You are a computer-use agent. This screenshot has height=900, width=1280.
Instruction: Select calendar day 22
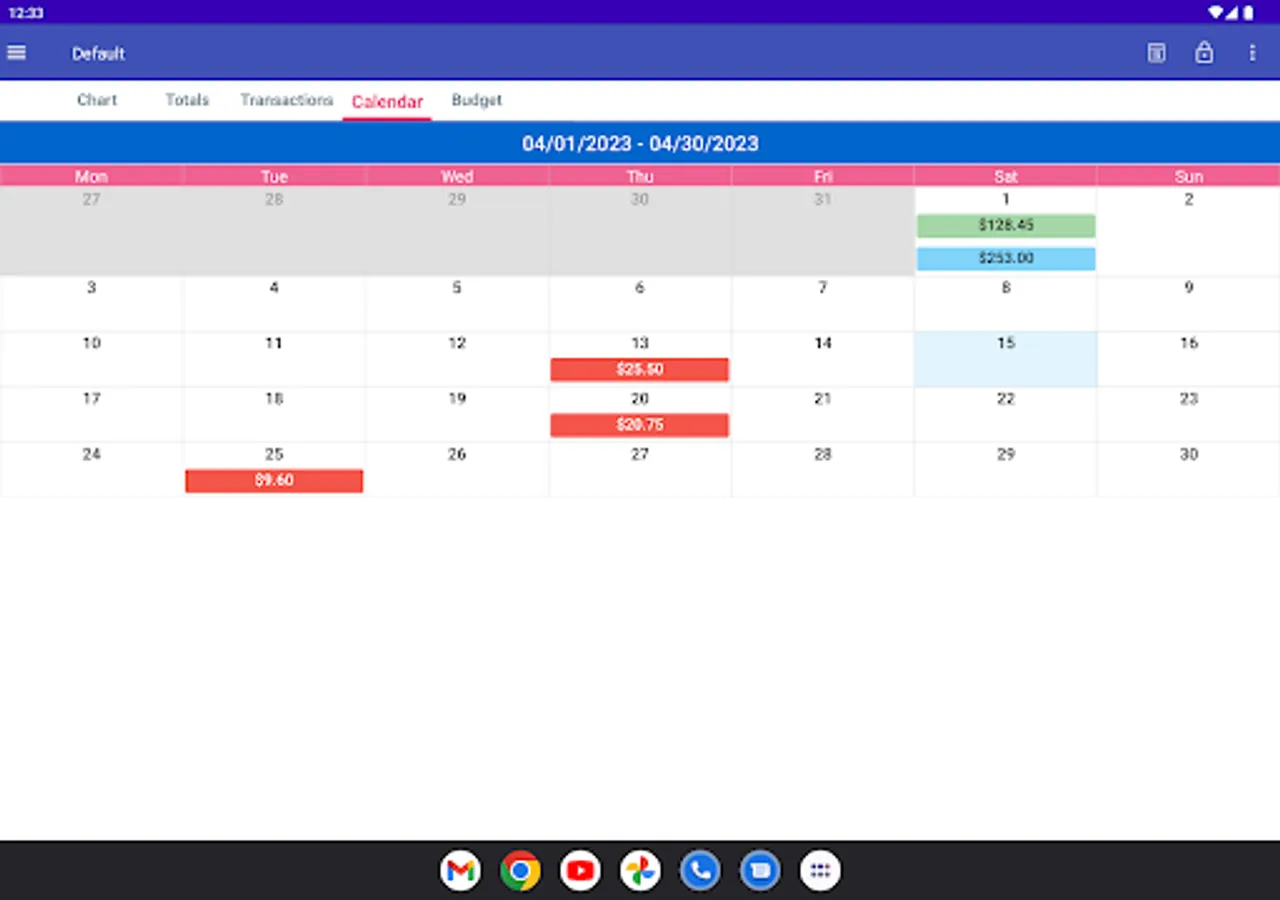point(1006,415)
